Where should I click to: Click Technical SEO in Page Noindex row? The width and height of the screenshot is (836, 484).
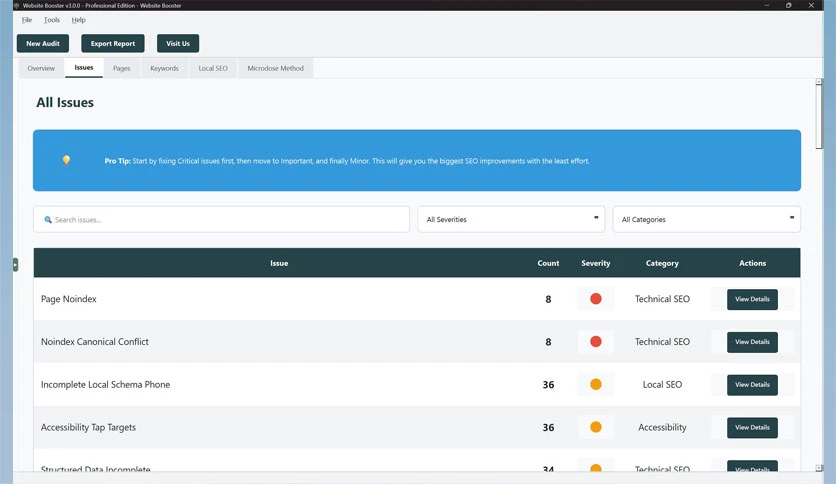tap(662, 299)
